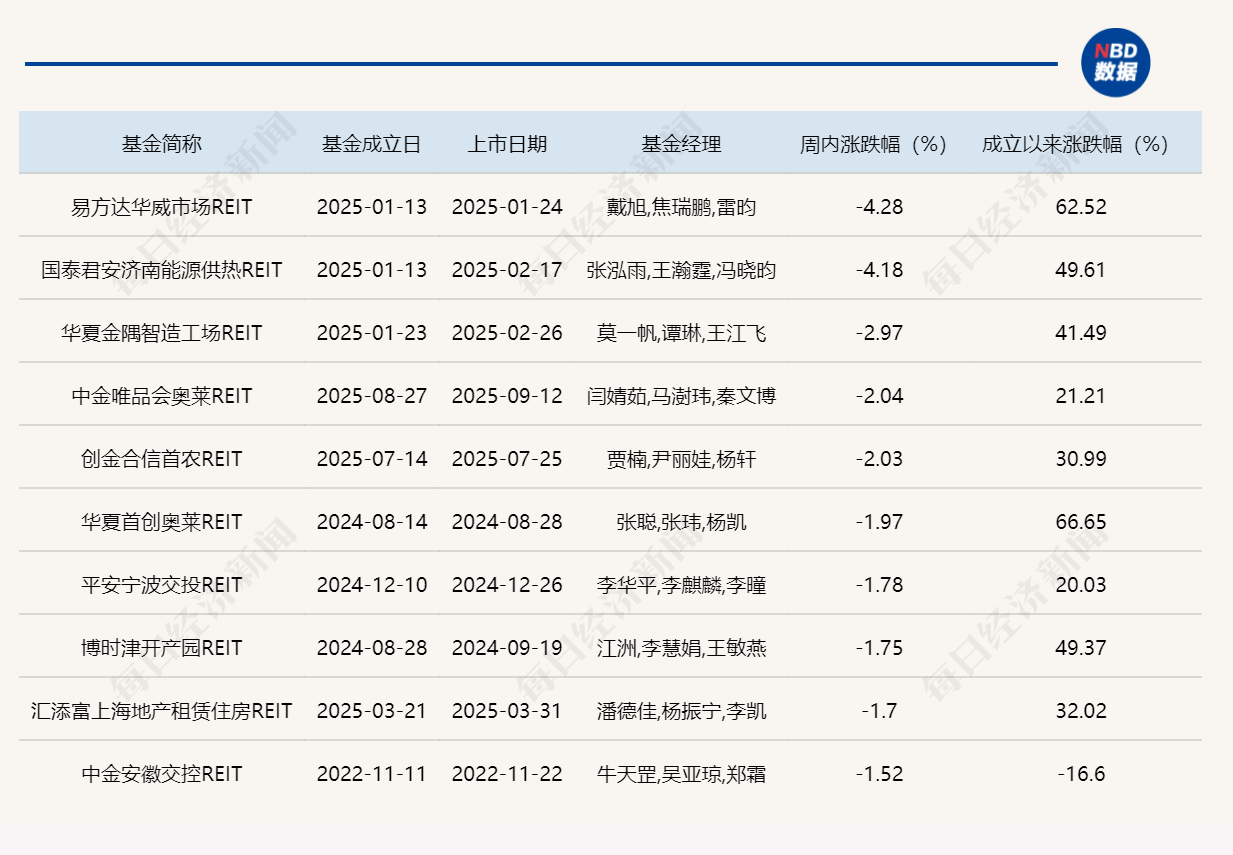Image resolution: width=1233 pixels, height=855 pixels.
Task: Click establishment date 2024-12-10
Action: (372, 585)
